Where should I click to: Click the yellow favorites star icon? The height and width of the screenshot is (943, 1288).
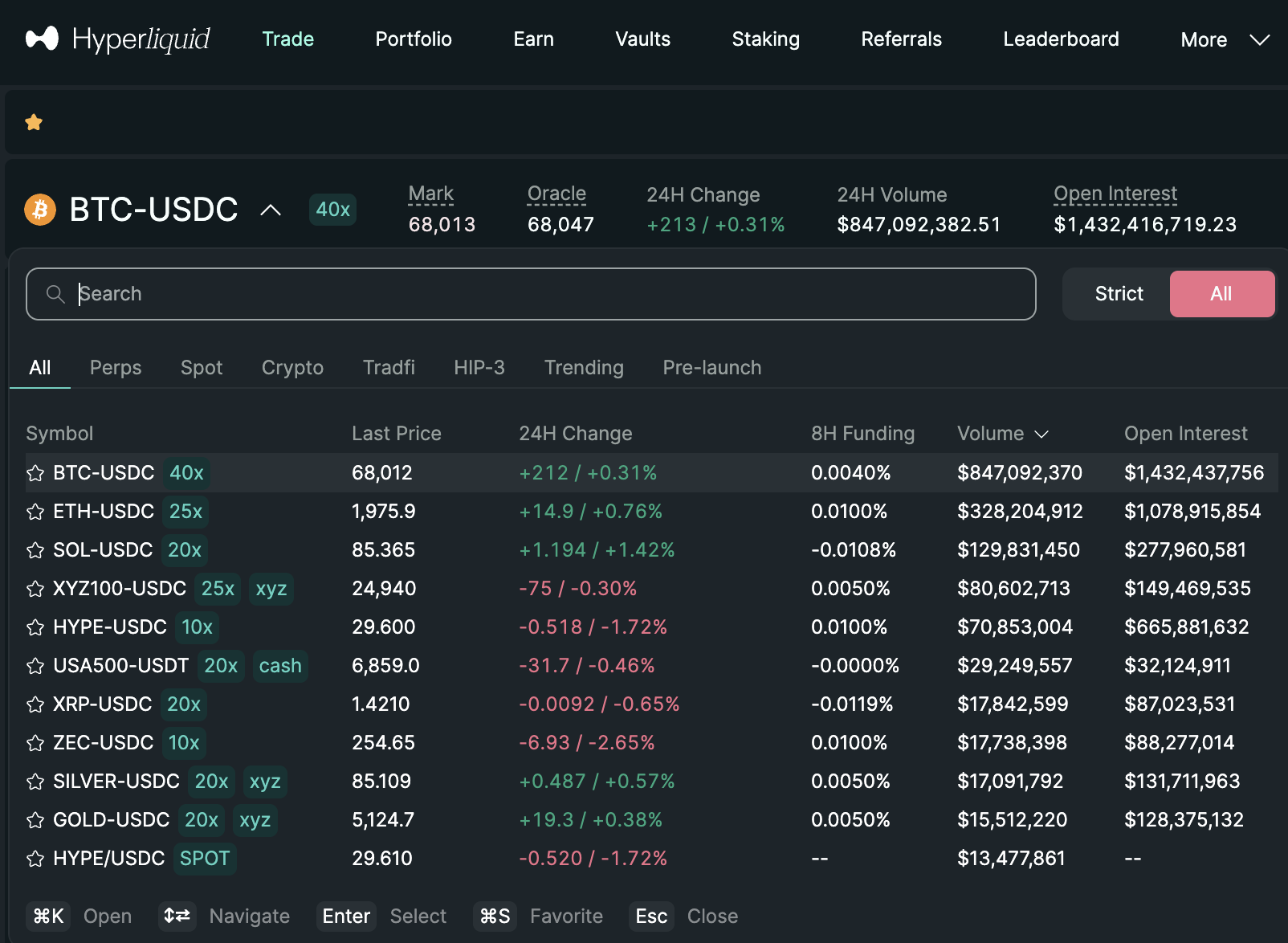34,123
